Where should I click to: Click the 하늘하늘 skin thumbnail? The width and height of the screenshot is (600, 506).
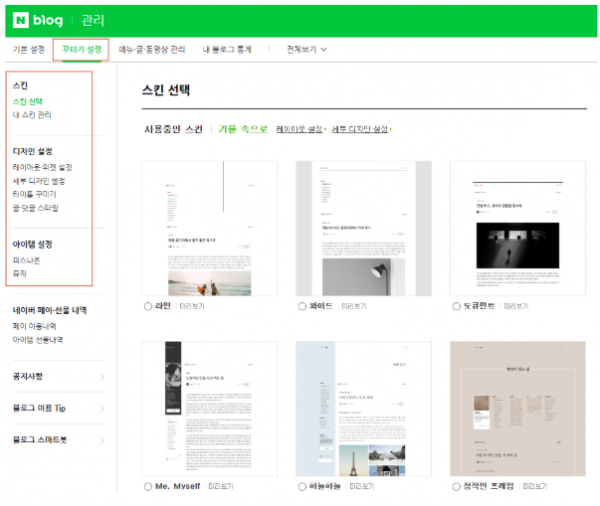(364, 409)
